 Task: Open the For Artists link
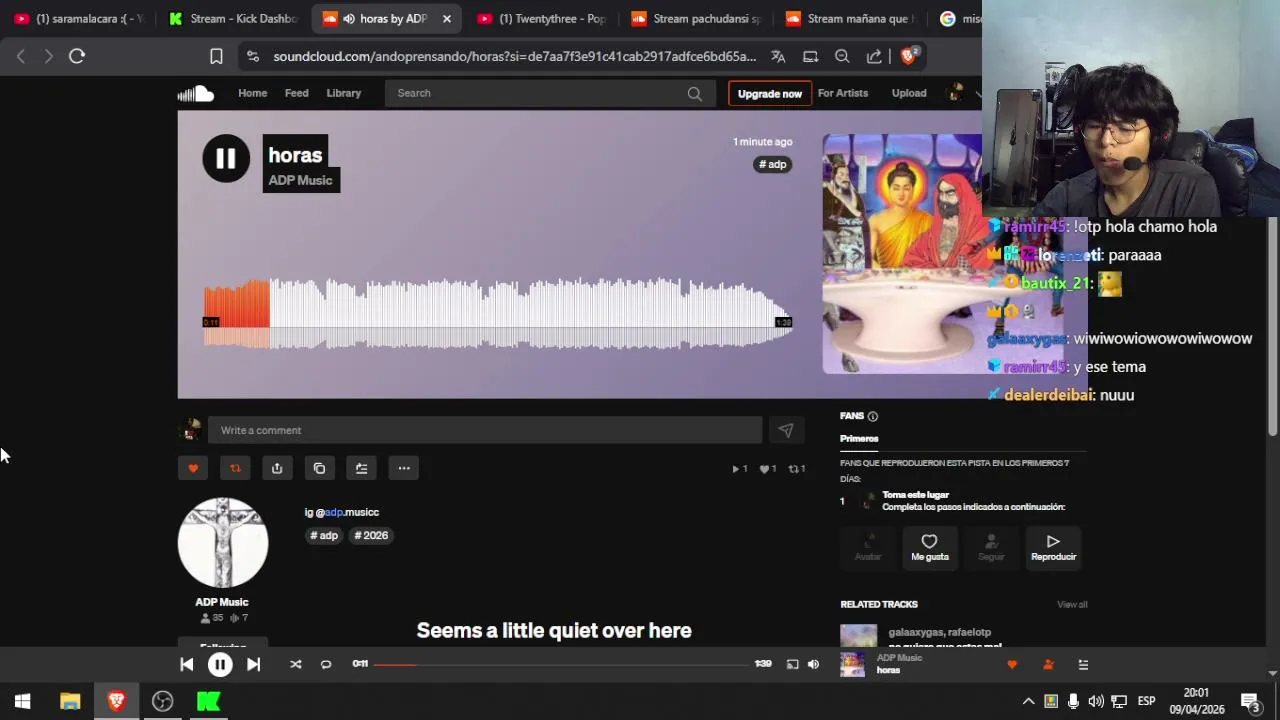click(843, 93)
